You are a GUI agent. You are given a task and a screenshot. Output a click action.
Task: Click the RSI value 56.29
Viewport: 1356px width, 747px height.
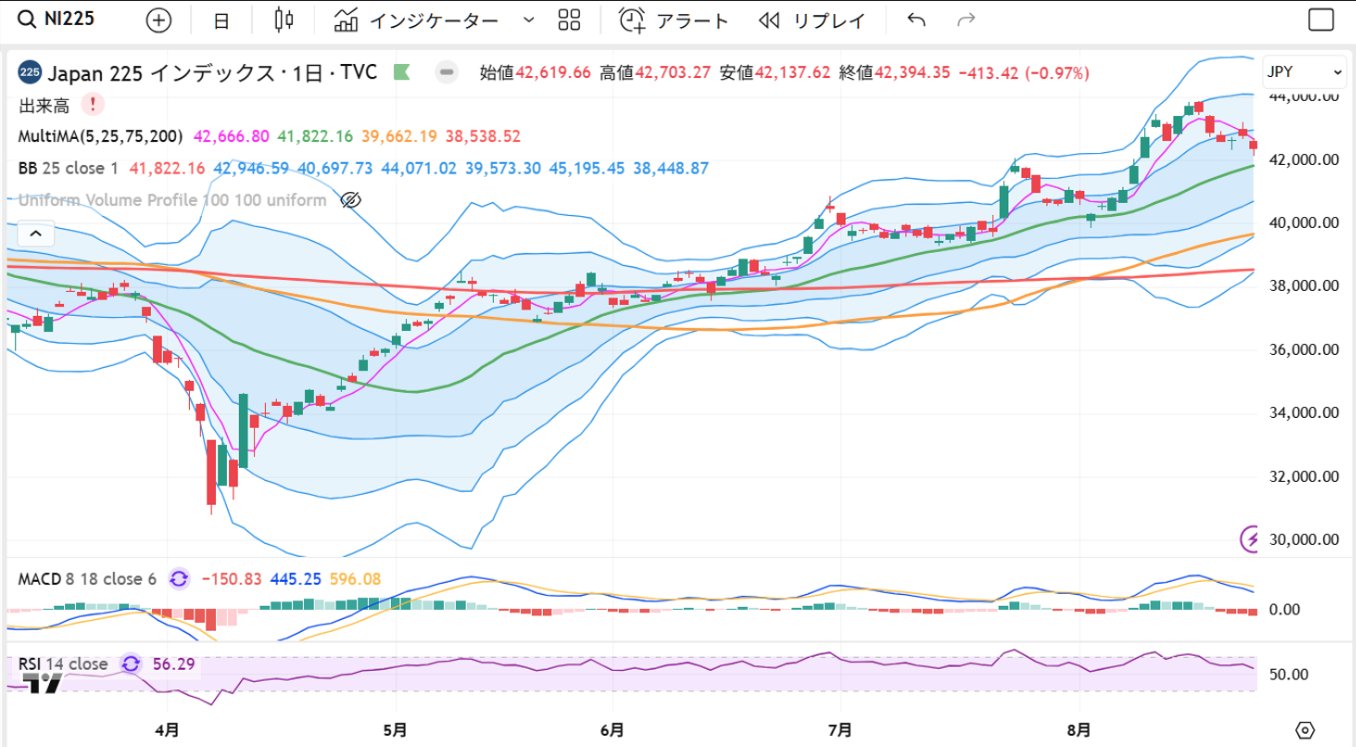point(172,664)
